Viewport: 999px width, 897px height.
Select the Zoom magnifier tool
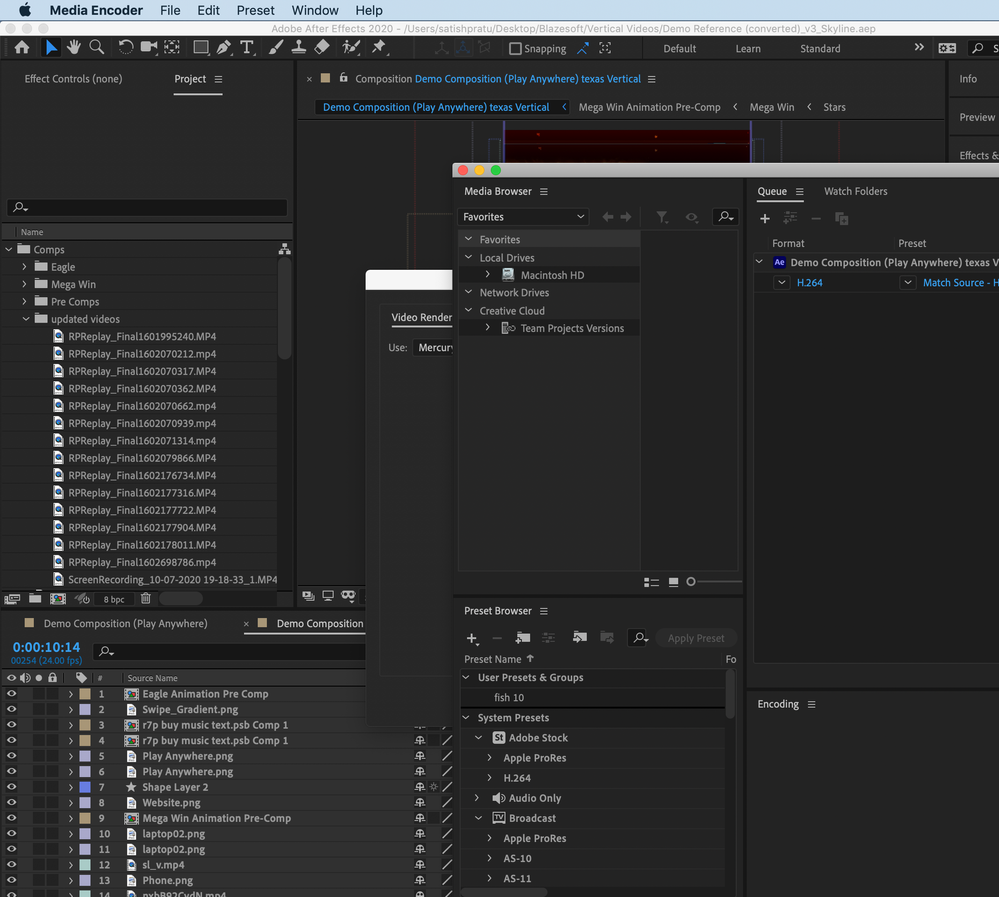(97, 47)
